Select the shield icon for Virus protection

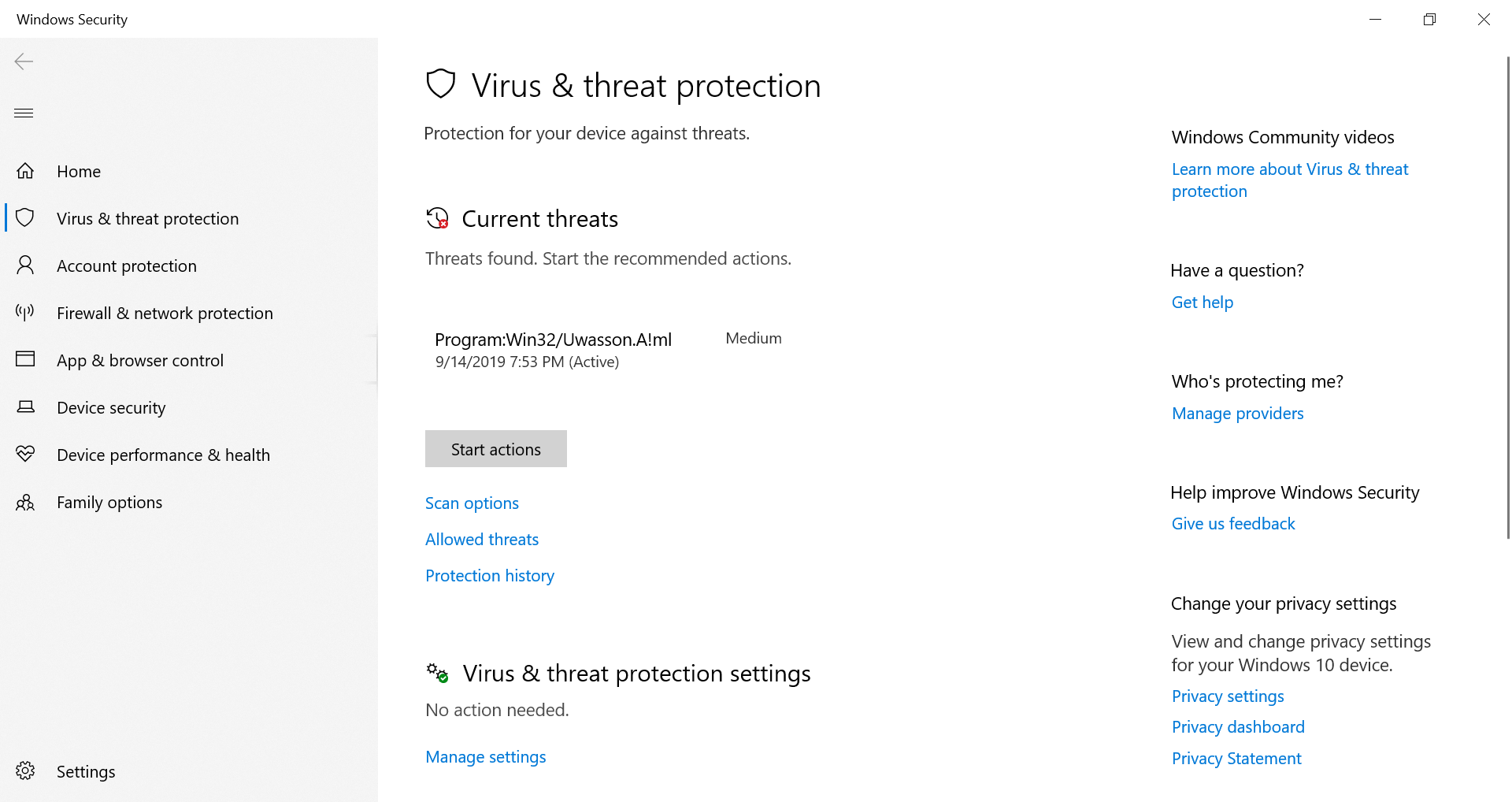[25, 218]
